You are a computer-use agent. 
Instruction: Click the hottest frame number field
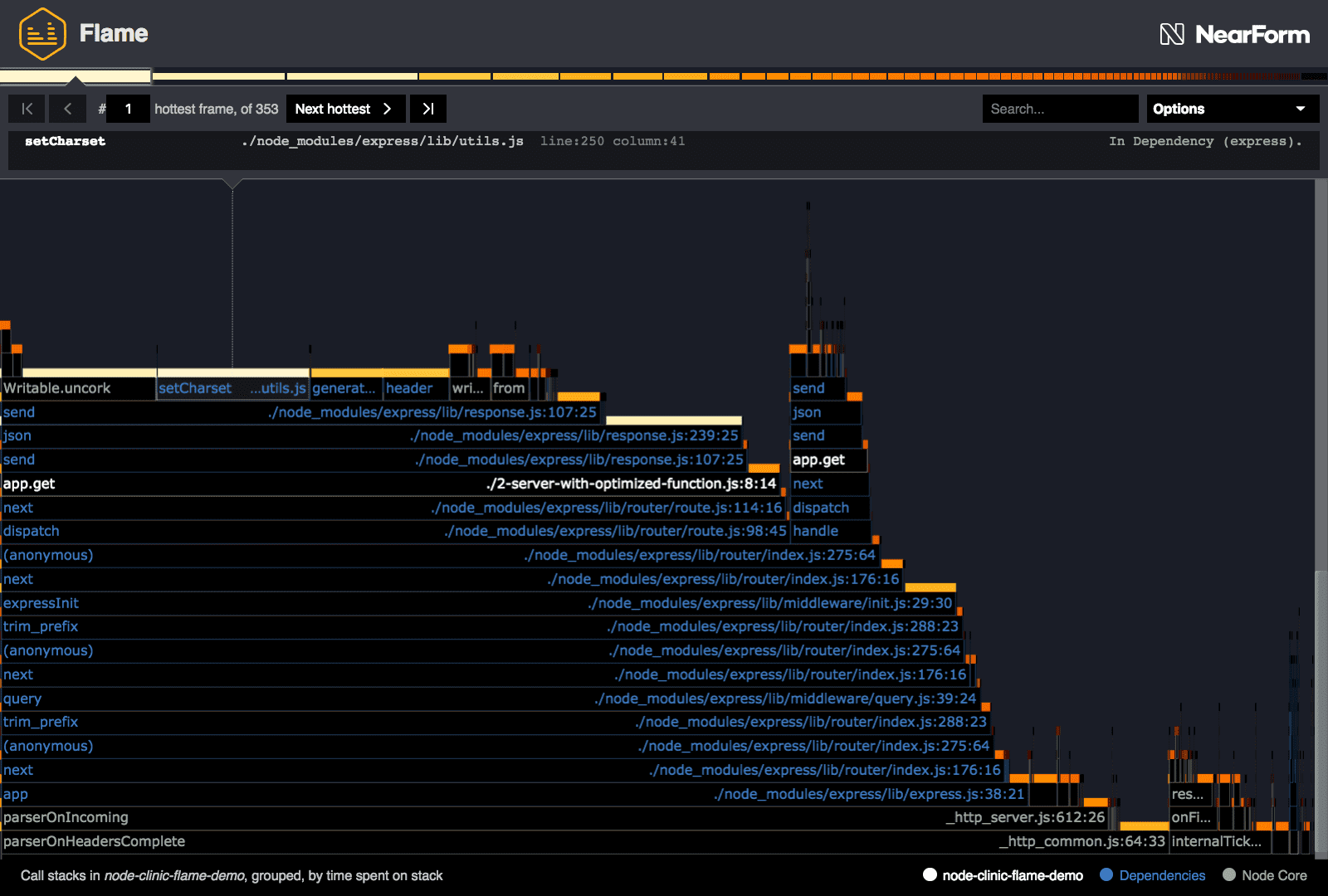(129, 109)
